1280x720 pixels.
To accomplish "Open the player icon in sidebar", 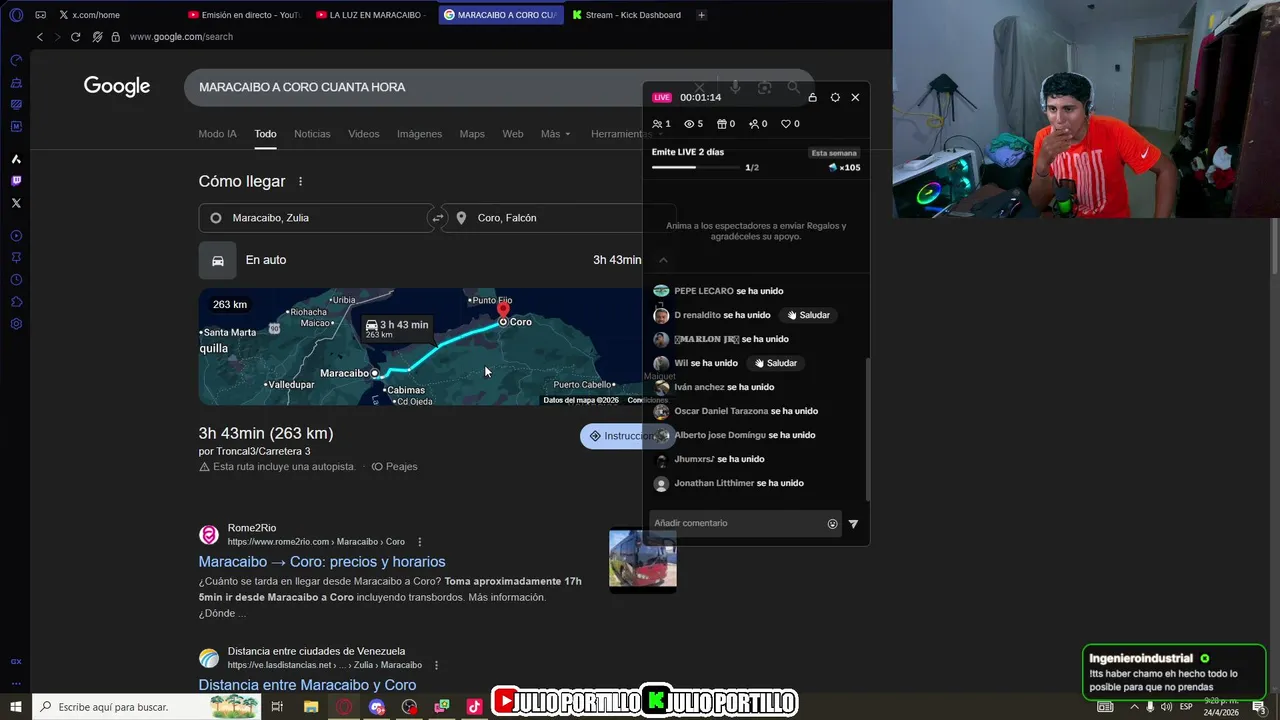I will [x=16, y=236].
